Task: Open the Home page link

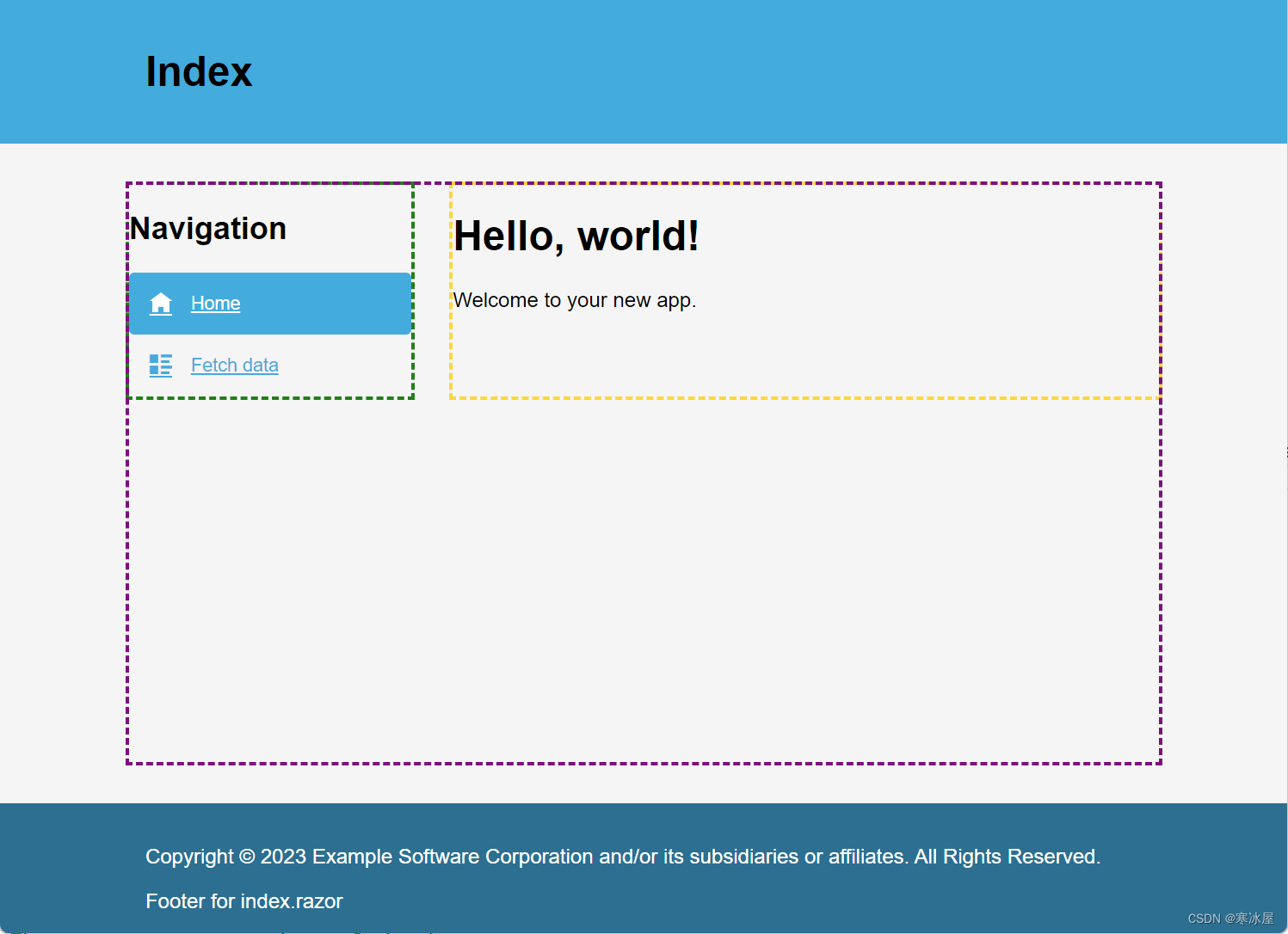Action: pos(215,303)
